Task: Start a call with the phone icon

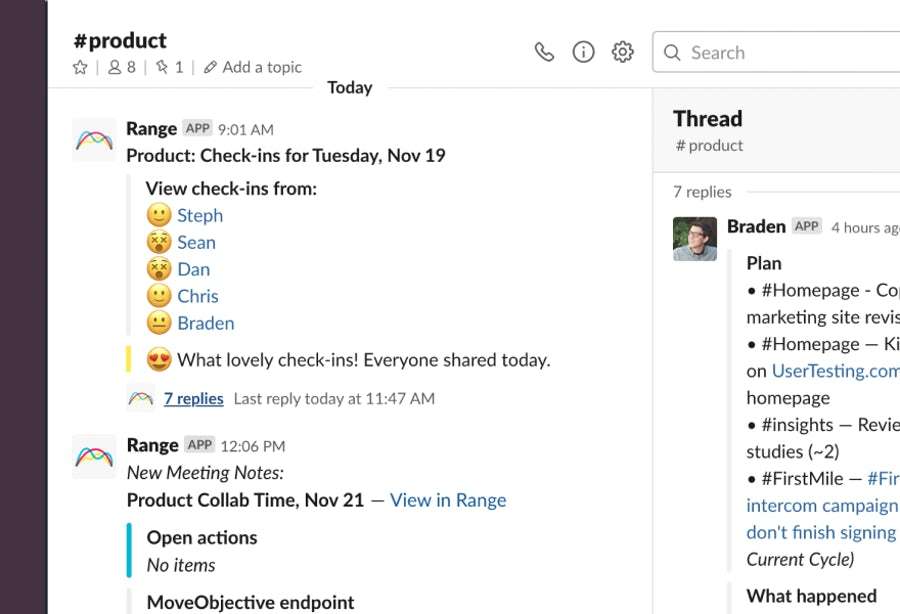Action: [544, 52]
